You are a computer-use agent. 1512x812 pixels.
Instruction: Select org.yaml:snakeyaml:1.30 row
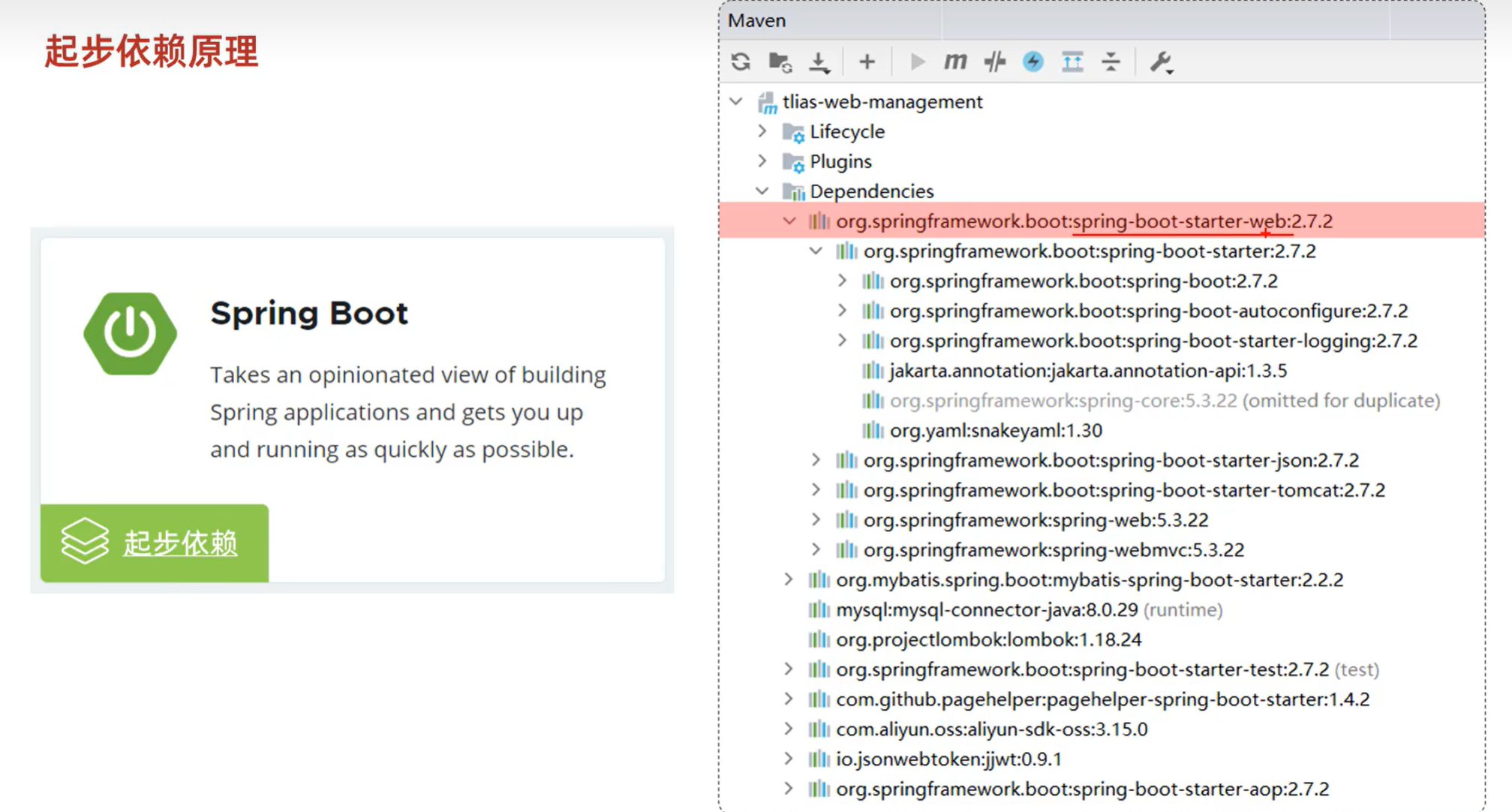(x=1102, y=430)
